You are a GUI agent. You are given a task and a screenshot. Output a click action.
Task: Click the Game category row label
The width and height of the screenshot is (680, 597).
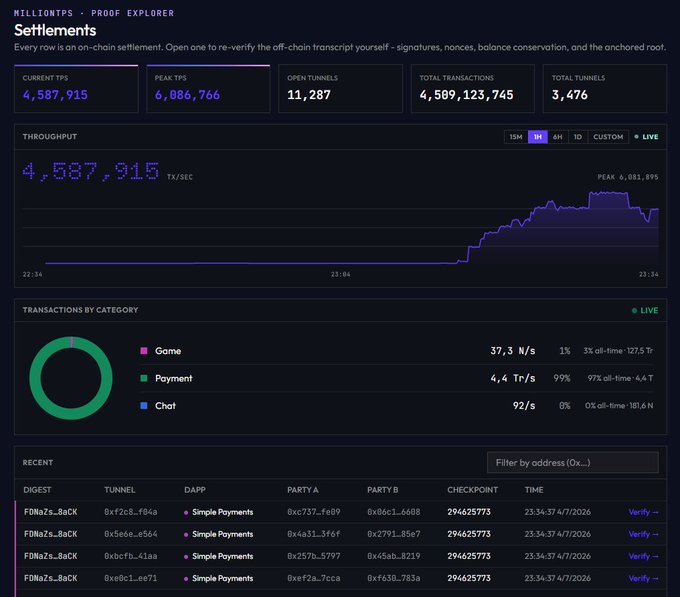pyautogui.click(x=168, y=351)
